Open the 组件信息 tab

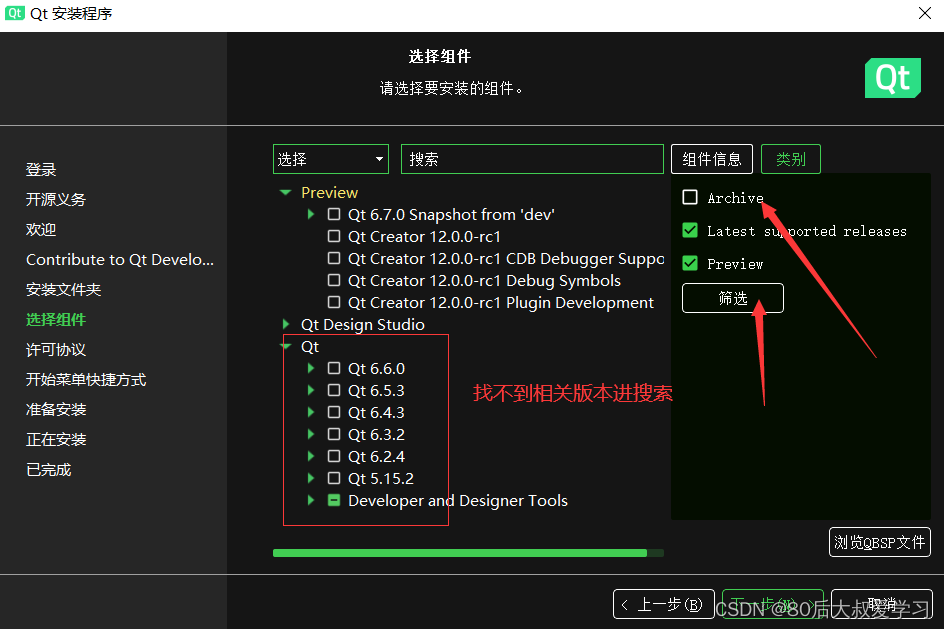(x=712, y=159)
